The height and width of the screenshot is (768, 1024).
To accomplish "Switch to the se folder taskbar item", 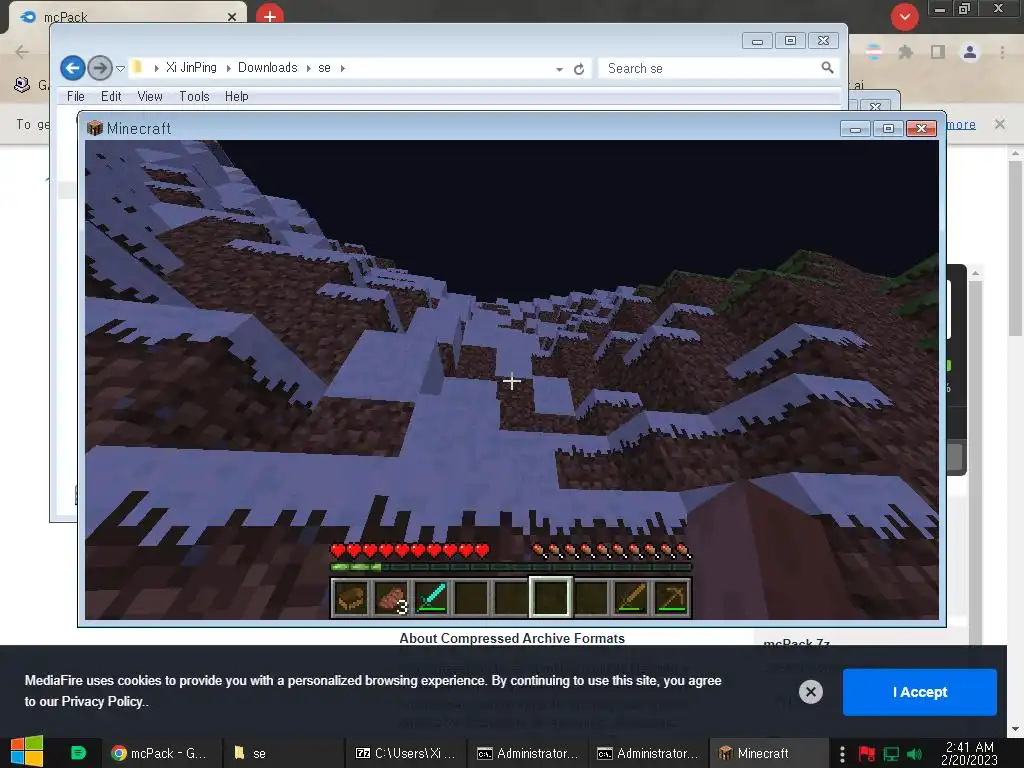I will coord(282,753).
